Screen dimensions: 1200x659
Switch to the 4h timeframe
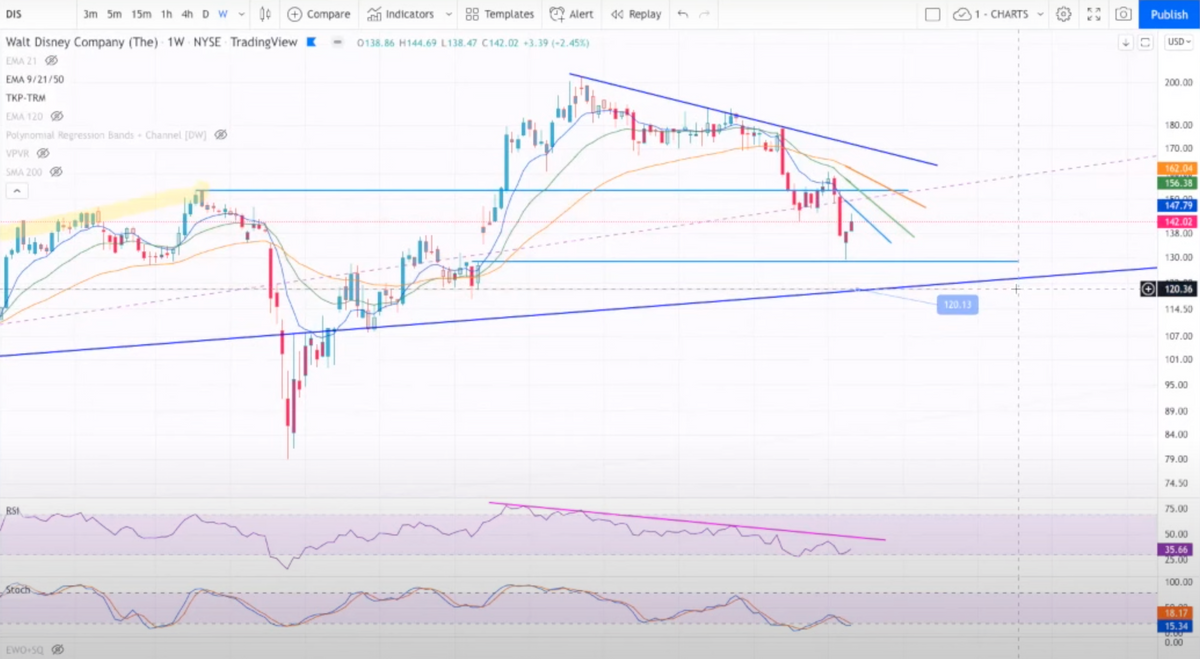pyautogui.click(x=187, y=14)
